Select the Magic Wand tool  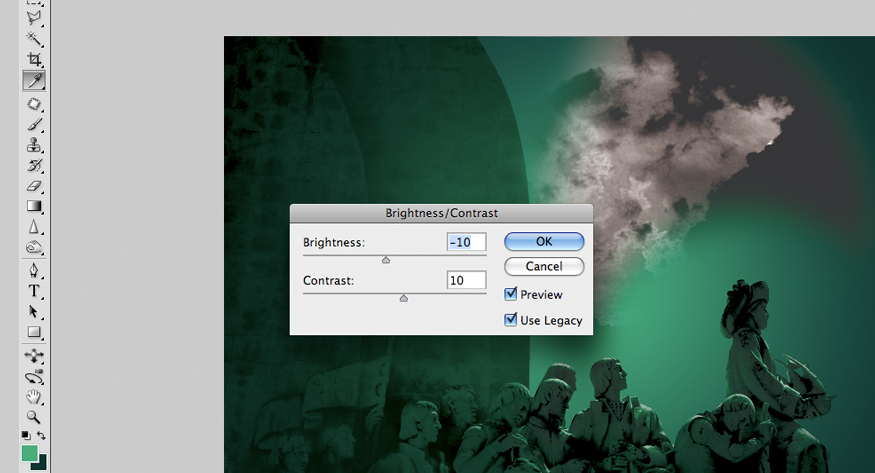33,38
